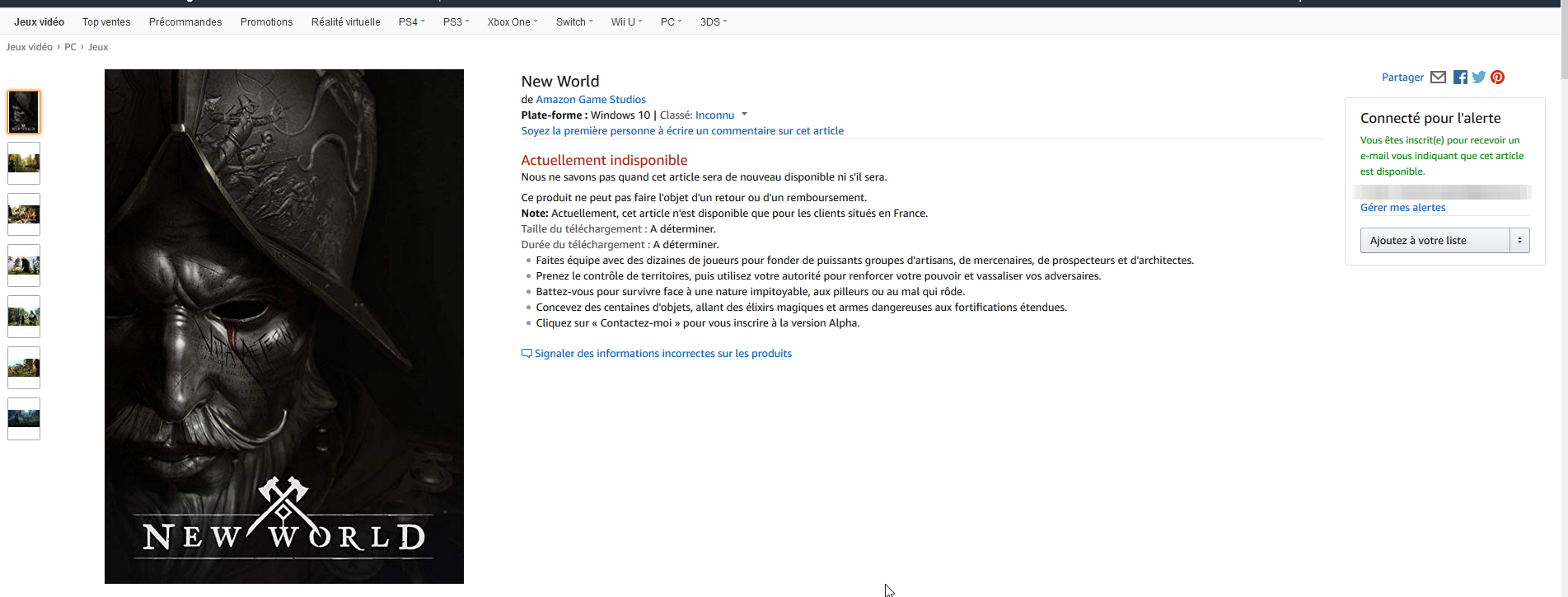Open the Précommandes section
Image resolution: width=1568 pixels, height=597 pixels.
pyautogui.click(x=185, y=22)
